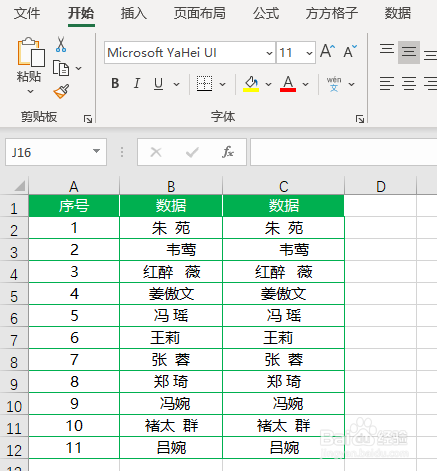Select column D header
The height and width of the screenshot is (471, 437).
pos(381,186)
